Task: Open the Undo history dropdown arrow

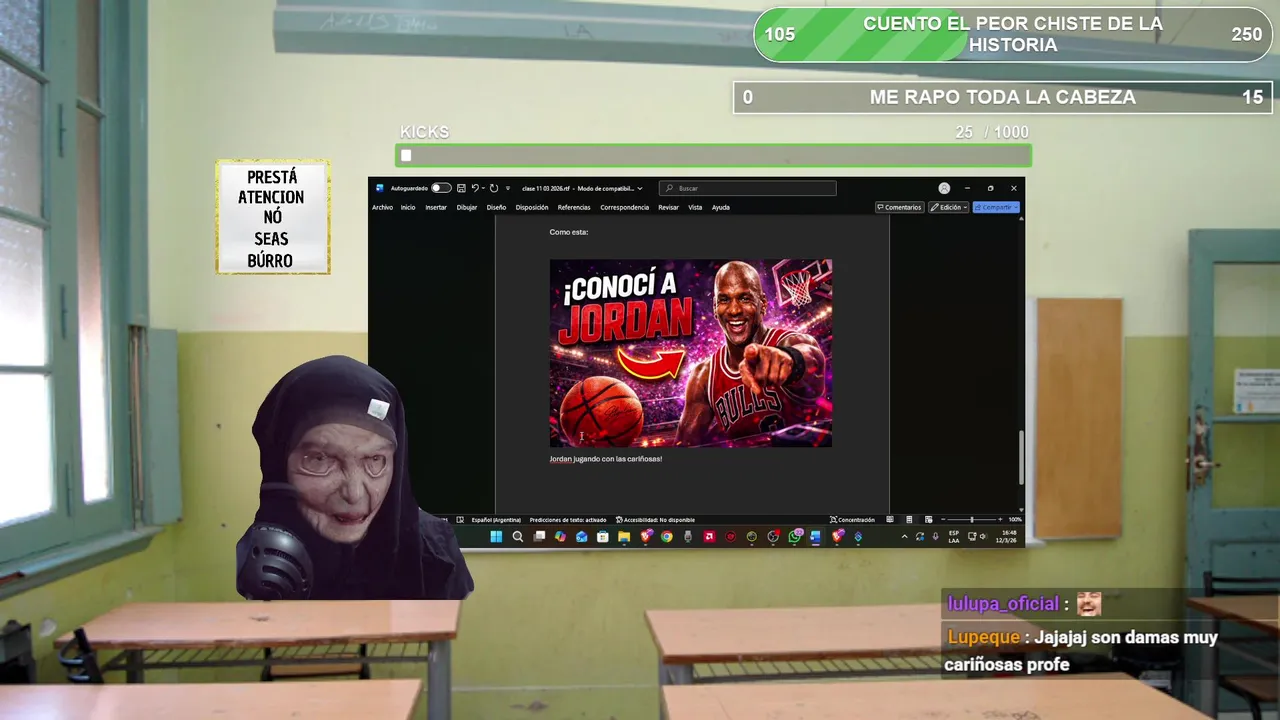Action: click(483, 188)
